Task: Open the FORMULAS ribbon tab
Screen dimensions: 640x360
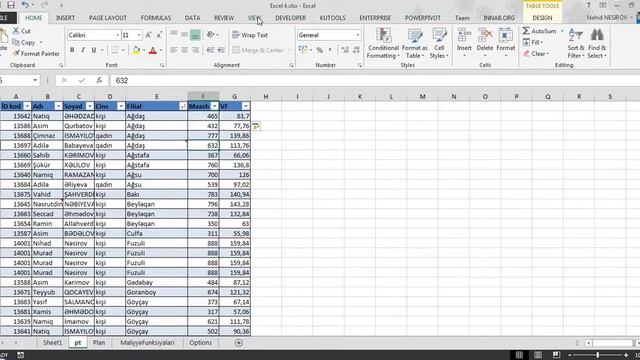Action: point(156,18)
